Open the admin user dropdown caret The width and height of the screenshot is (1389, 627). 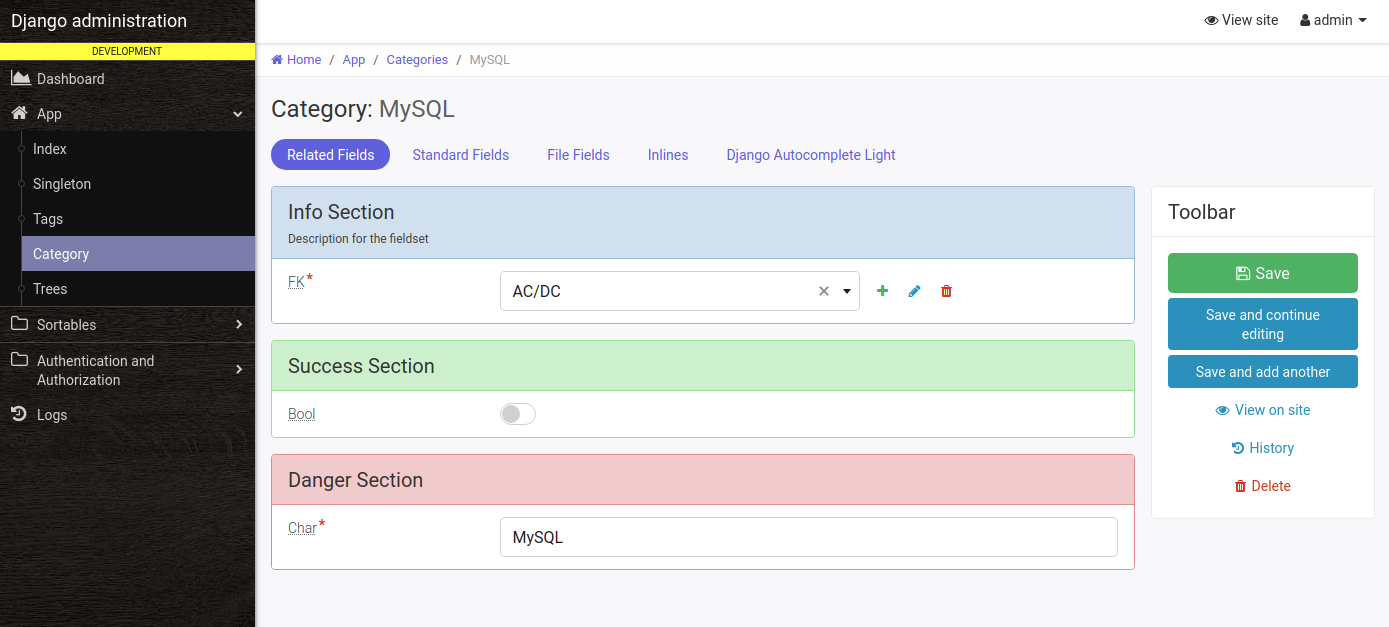click(1362, 20)
